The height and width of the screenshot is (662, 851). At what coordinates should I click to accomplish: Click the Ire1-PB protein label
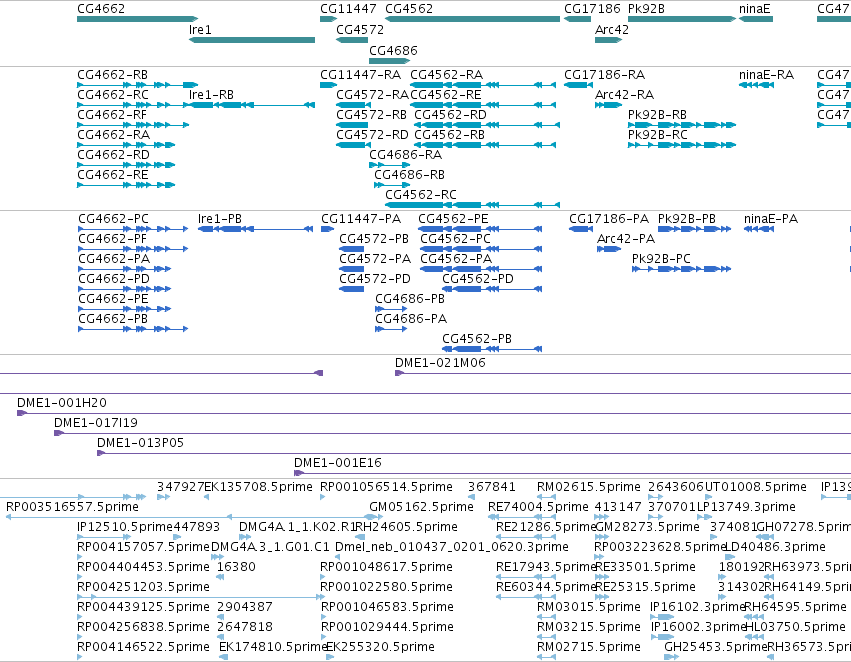(220, 219)
